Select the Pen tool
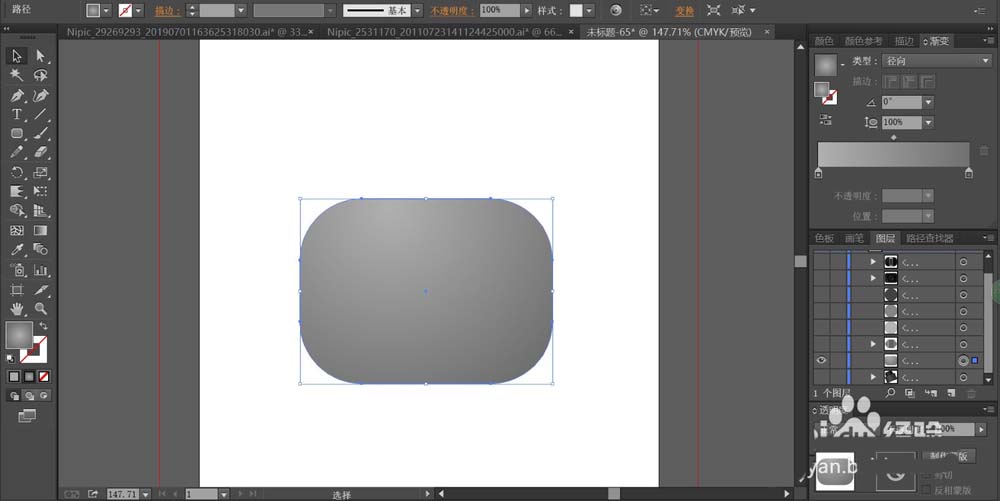 pos(17,96)
